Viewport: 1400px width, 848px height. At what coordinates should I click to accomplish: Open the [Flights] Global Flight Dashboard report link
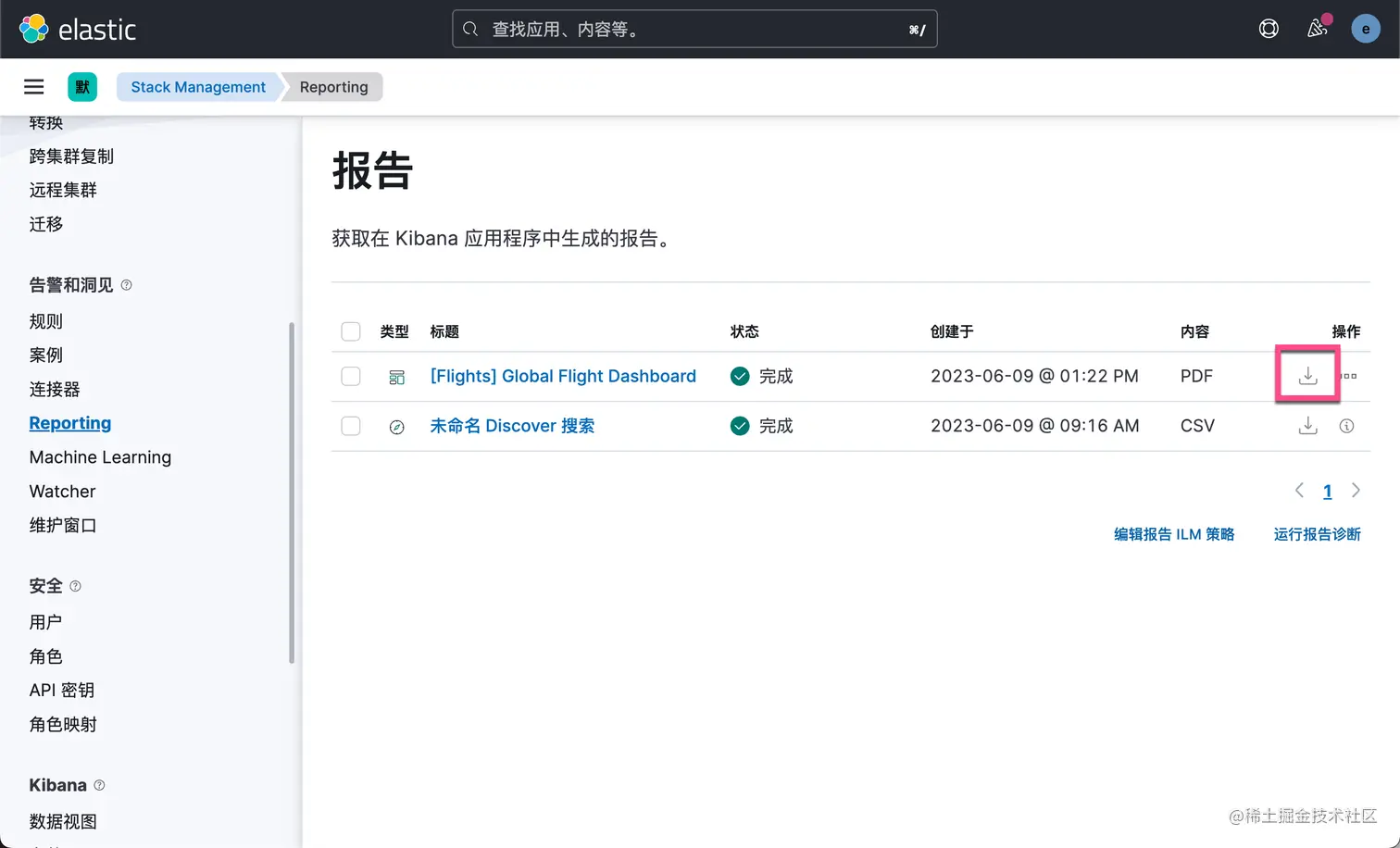coord(563,376)
